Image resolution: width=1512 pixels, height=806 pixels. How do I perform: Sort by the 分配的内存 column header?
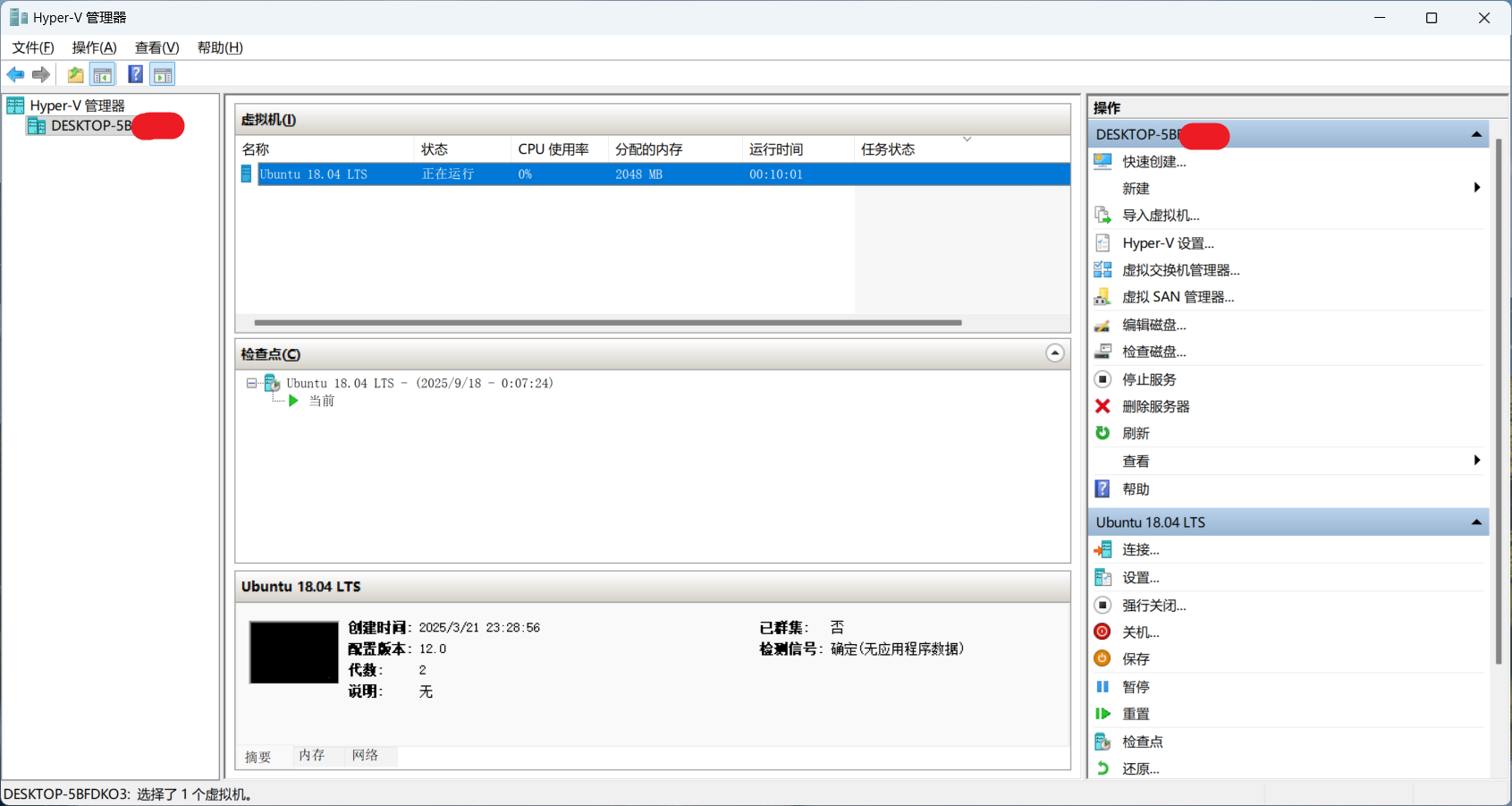(x=676, y=149)
